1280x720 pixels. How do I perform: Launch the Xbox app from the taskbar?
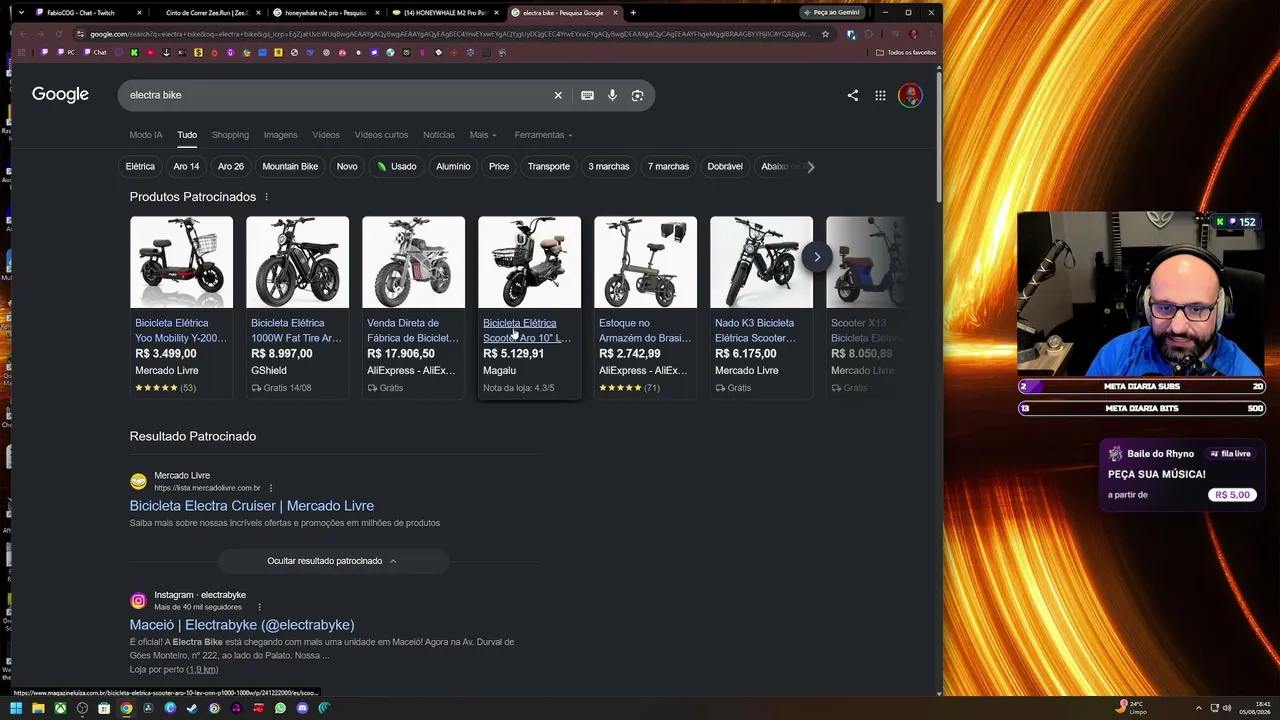coord(60,708)
